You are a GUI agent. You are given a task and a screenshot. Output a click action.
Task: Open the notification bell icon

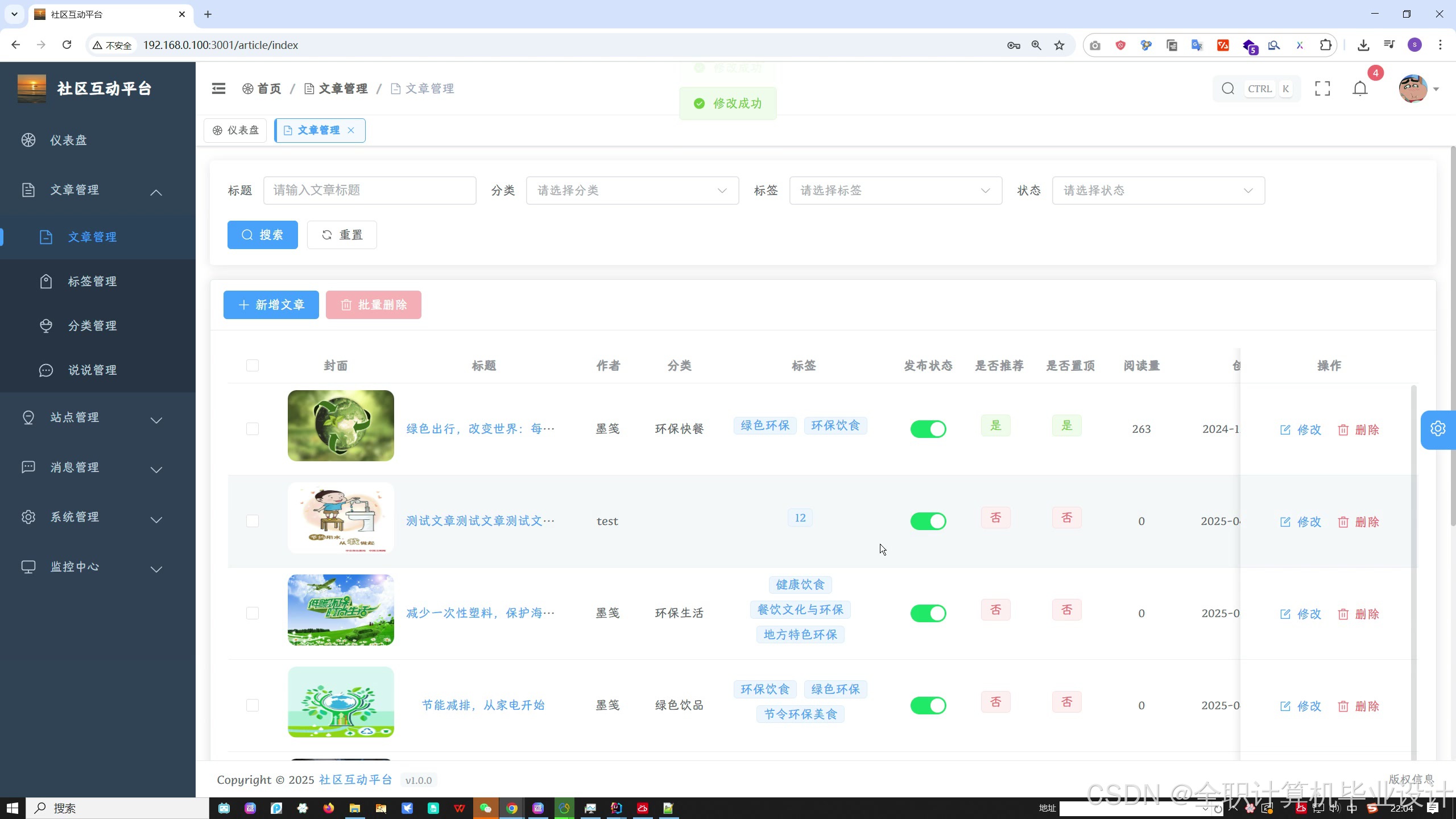click(x=1360, y=89)
